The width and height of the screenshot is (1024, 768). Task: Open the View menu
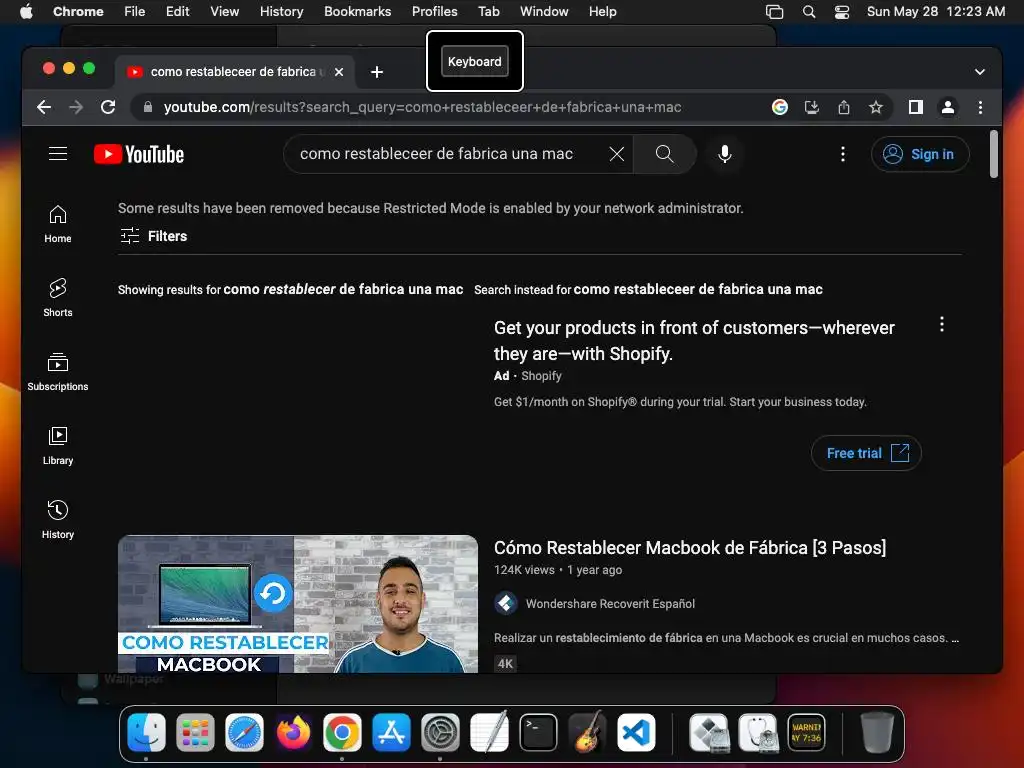point(224,11)
